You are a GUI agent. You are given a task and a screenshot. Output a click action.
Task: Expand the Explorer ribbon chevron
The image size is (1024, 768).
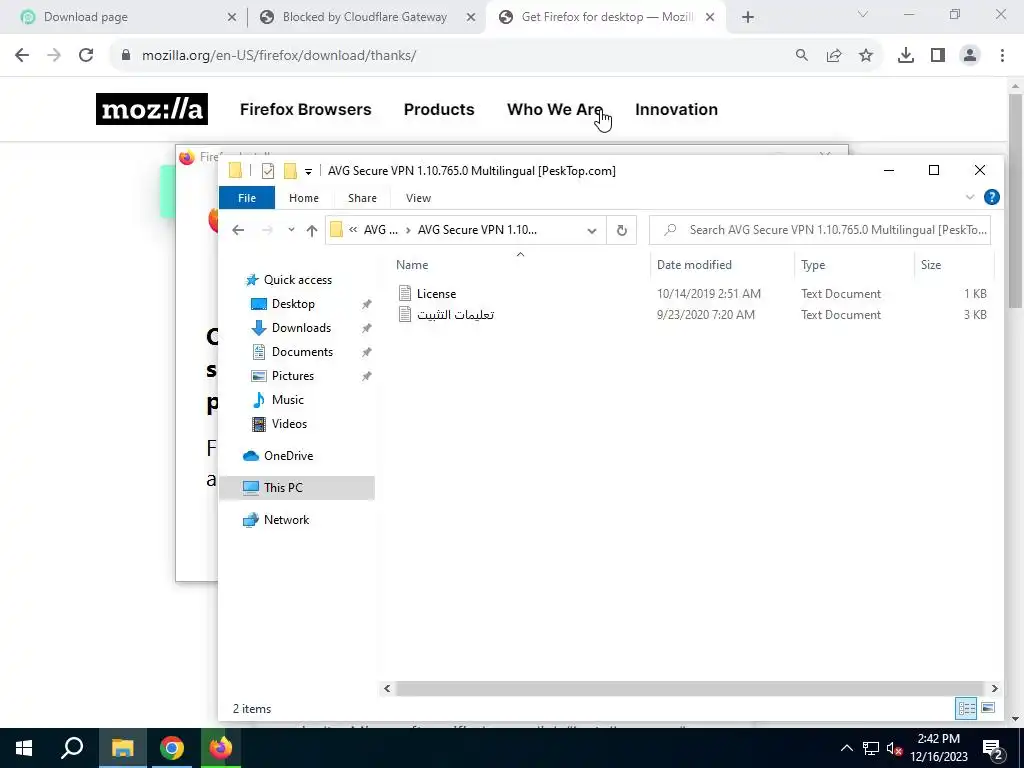click(x=970, y=197)
